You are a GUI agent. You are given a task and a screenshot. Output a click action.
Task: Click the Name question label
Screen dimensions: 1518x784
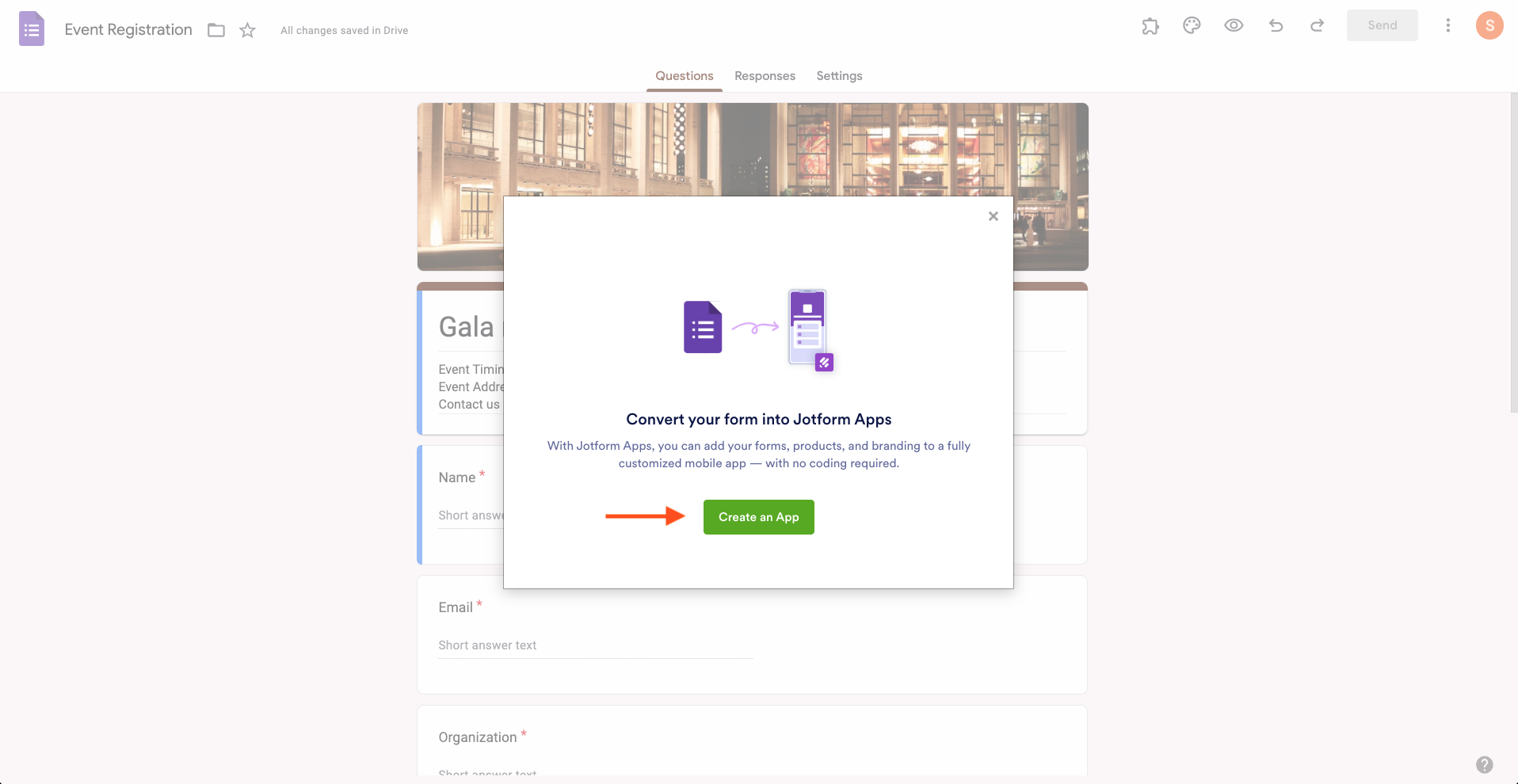click(457, 478)
